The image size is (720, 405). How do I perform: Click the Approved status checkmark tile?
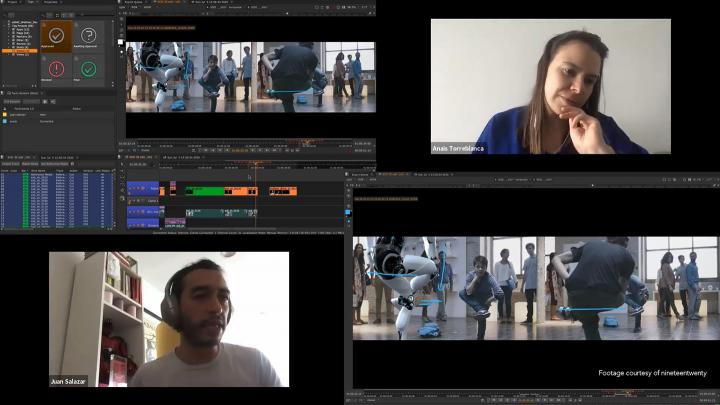pyautogui.click(x=57, y=39)
